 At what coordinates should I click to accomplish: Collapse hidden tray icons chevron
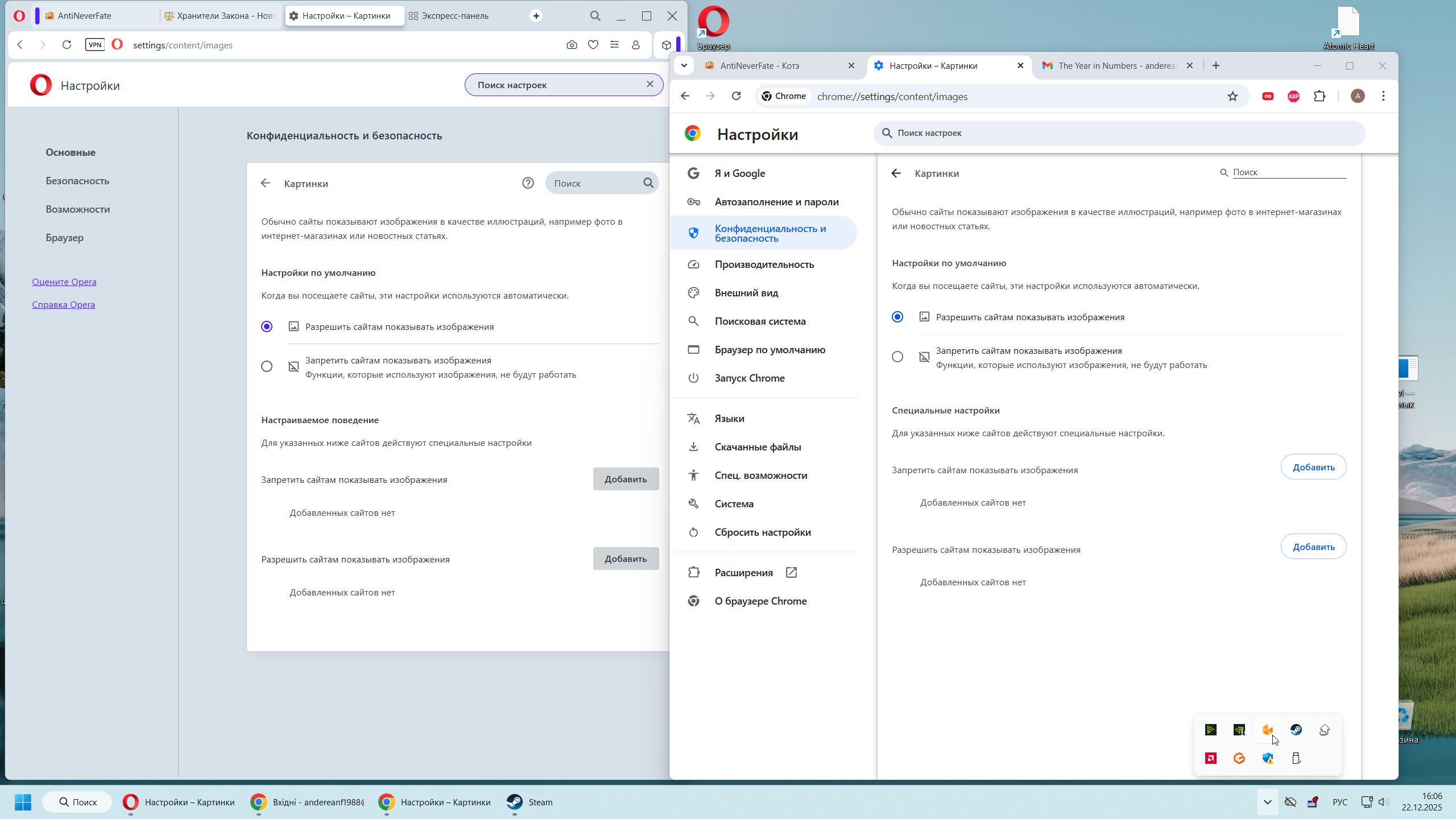tap(1268, 802)
